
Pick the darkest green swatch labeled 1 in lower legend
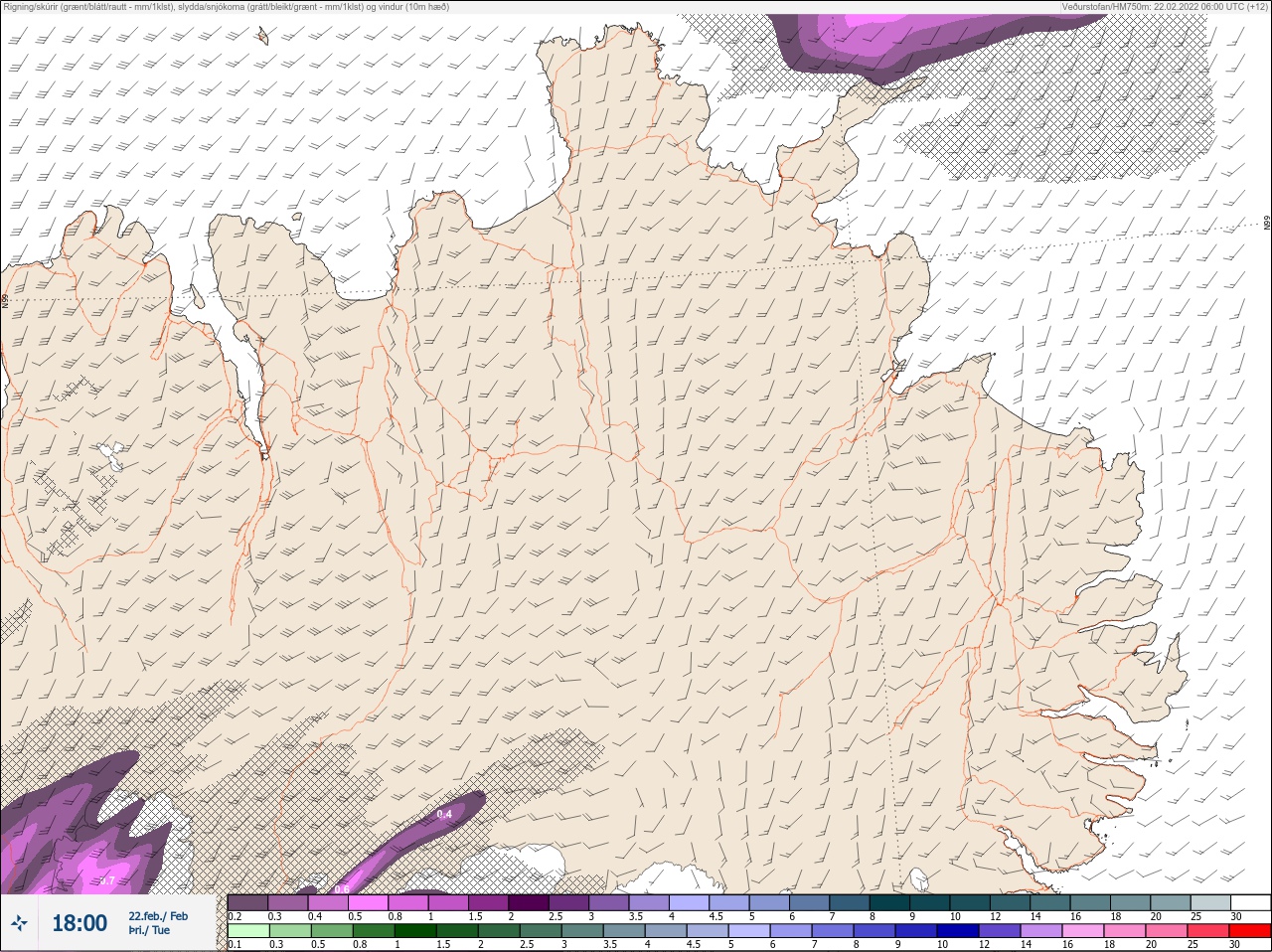(415, 930)
